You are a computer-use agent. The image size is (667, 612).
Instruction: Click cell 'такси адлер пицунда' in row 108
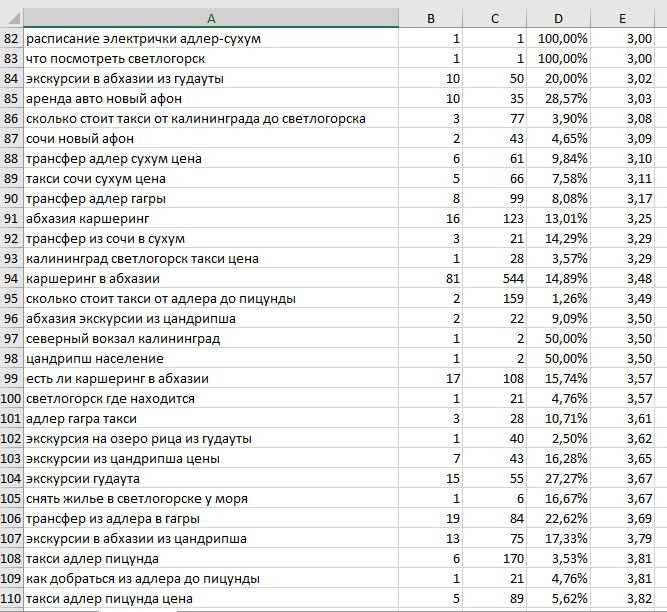coord(211,558)
